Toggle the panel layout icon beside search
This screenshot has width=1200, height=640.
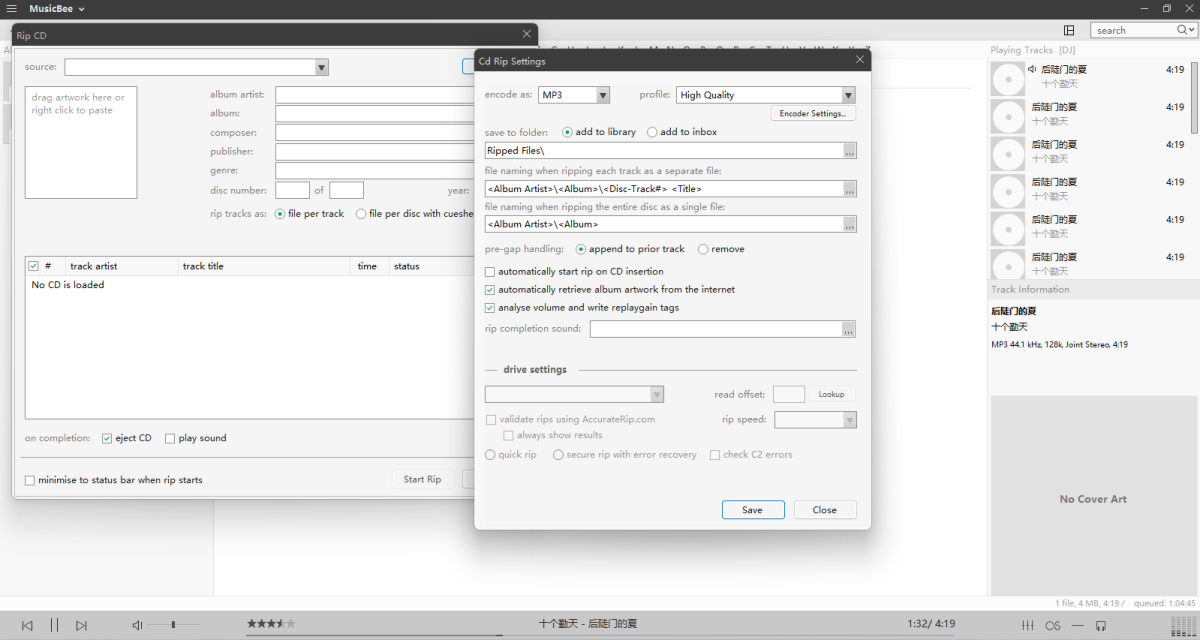[x=1069, y=30]
